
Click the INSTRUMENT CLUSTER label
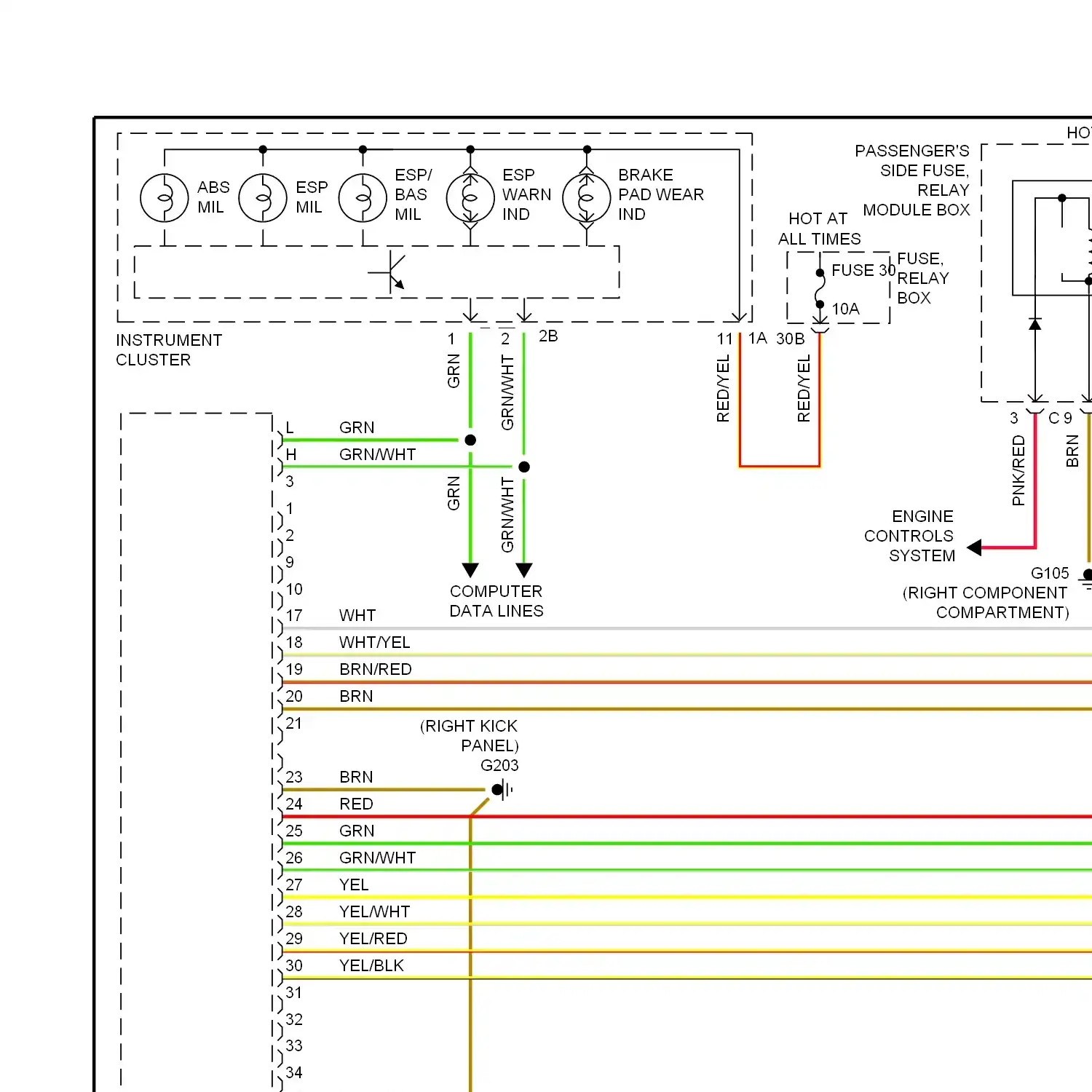pos(169,350)
